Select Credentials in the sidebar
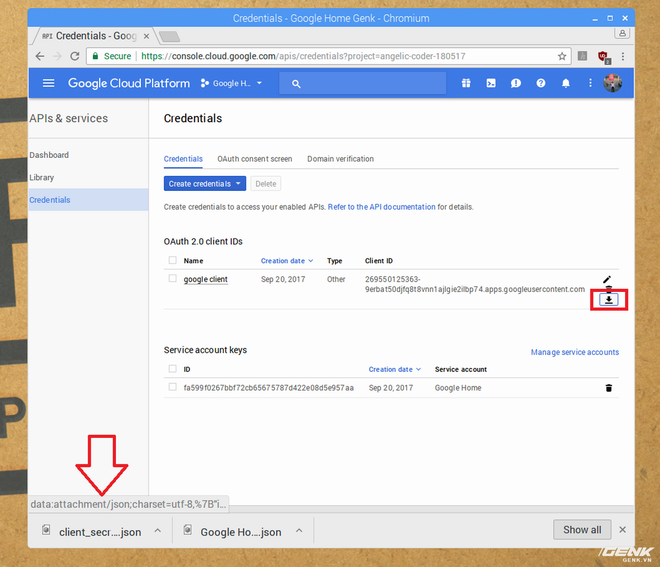 pyautogui.click(x=88, y=200)
